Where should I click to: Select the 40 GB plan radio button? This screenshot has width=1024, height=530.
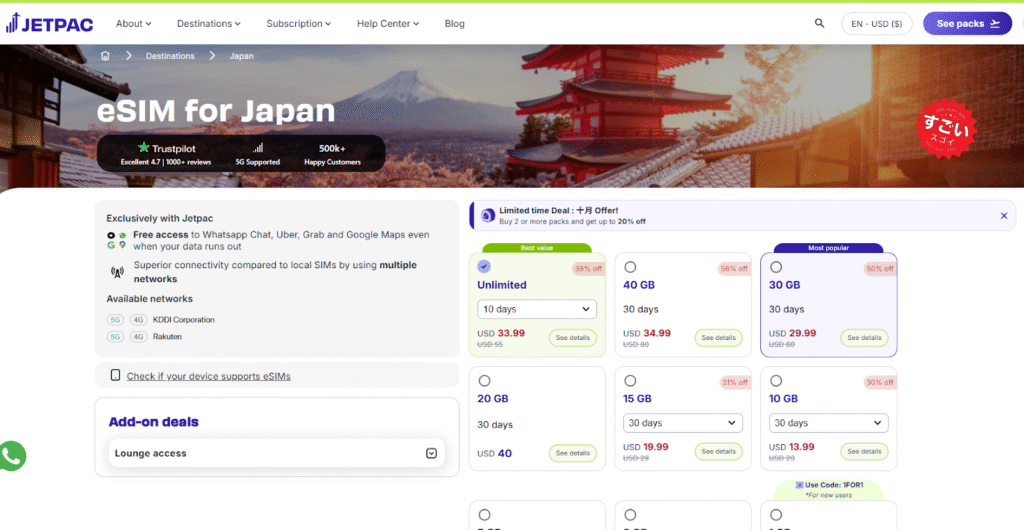click(630, 267)
